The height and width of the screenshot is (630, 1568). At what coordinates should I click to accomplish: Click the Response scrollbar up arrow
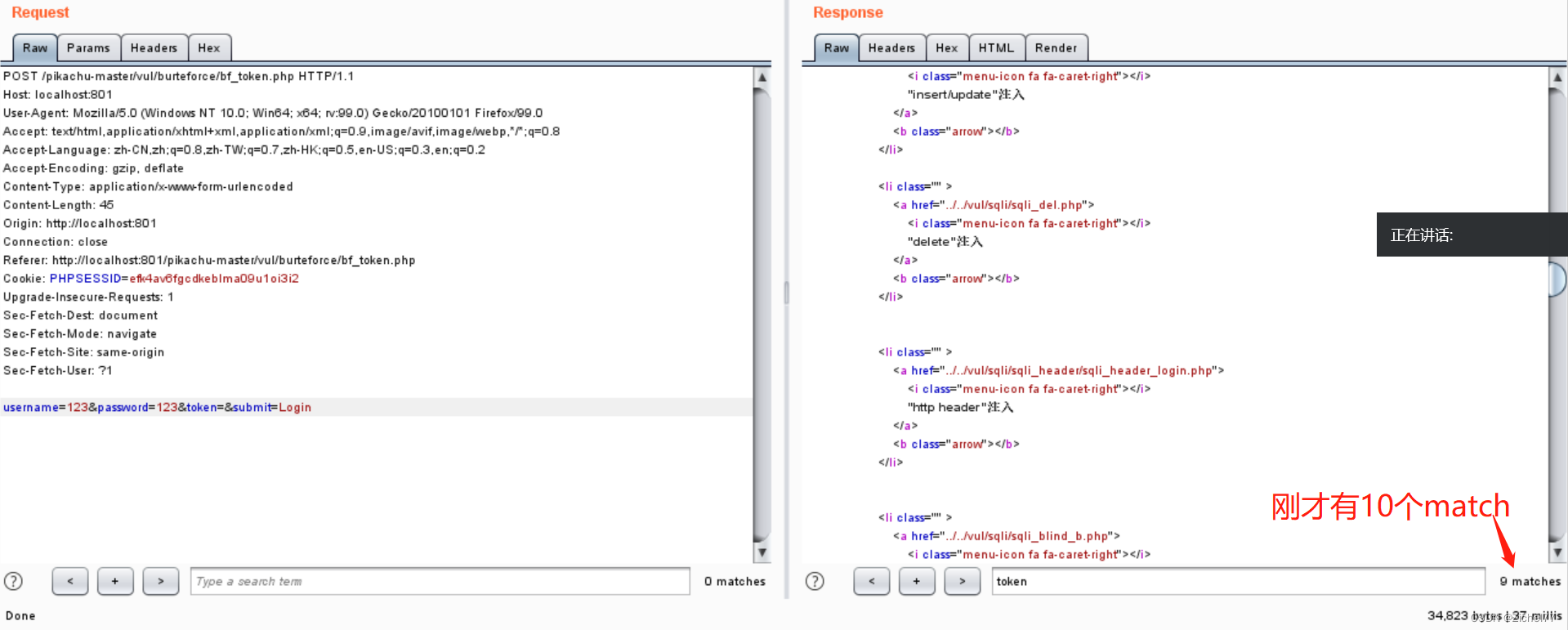click(1557, 78)
